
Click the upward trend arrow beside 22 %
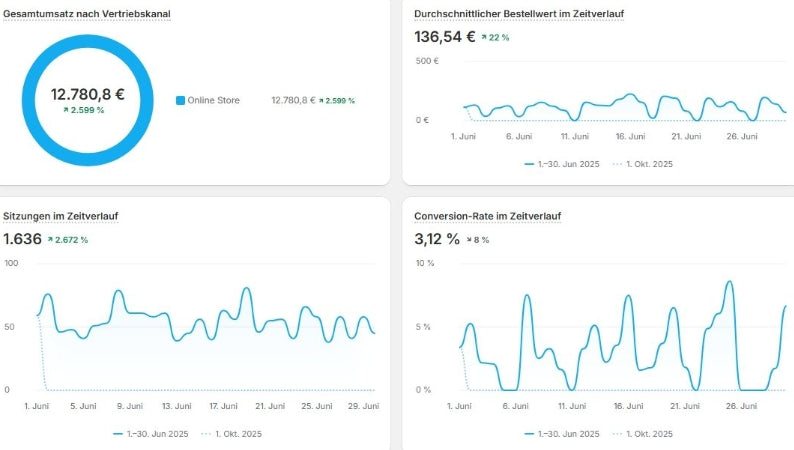(484, 37)
